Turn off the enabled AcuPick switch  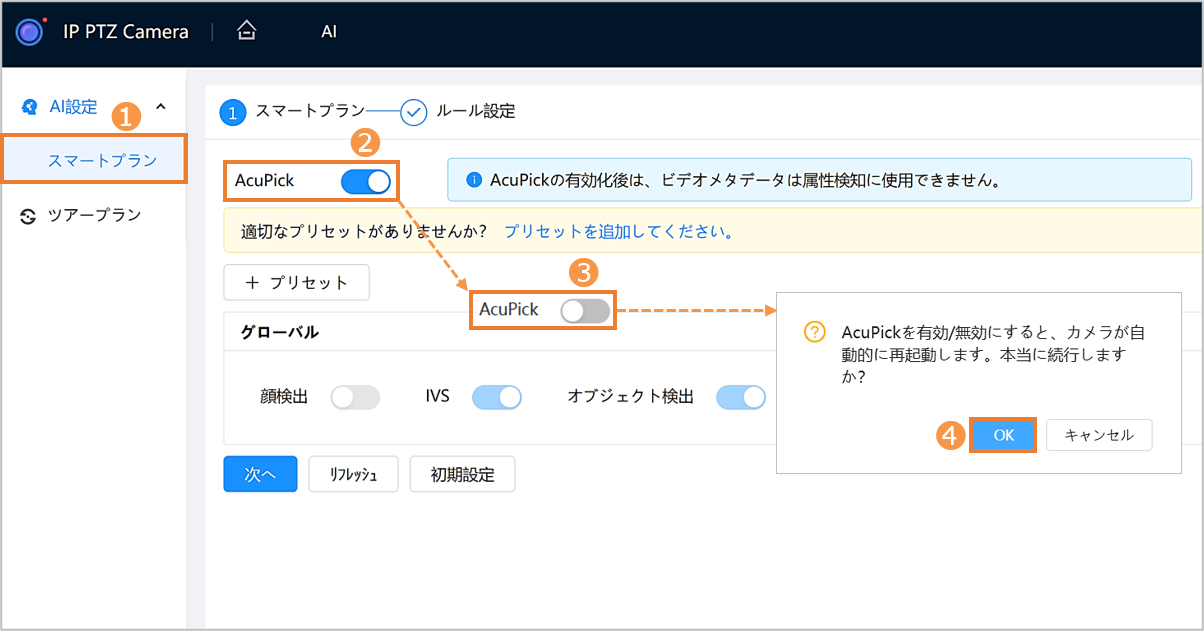[366, 181]
